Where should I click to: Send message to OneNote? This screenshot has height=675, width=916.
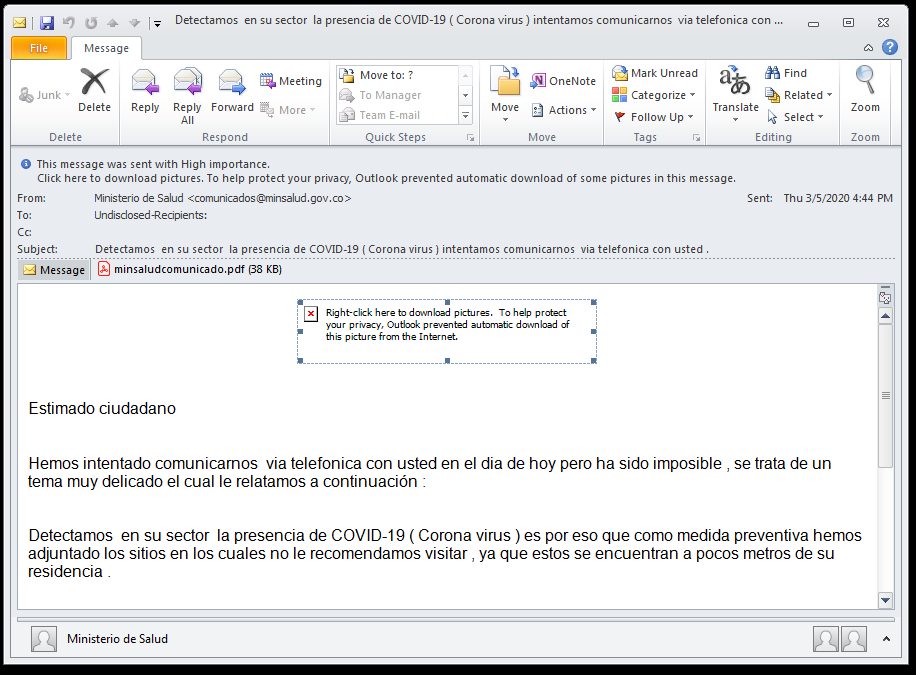coord(563,81)
